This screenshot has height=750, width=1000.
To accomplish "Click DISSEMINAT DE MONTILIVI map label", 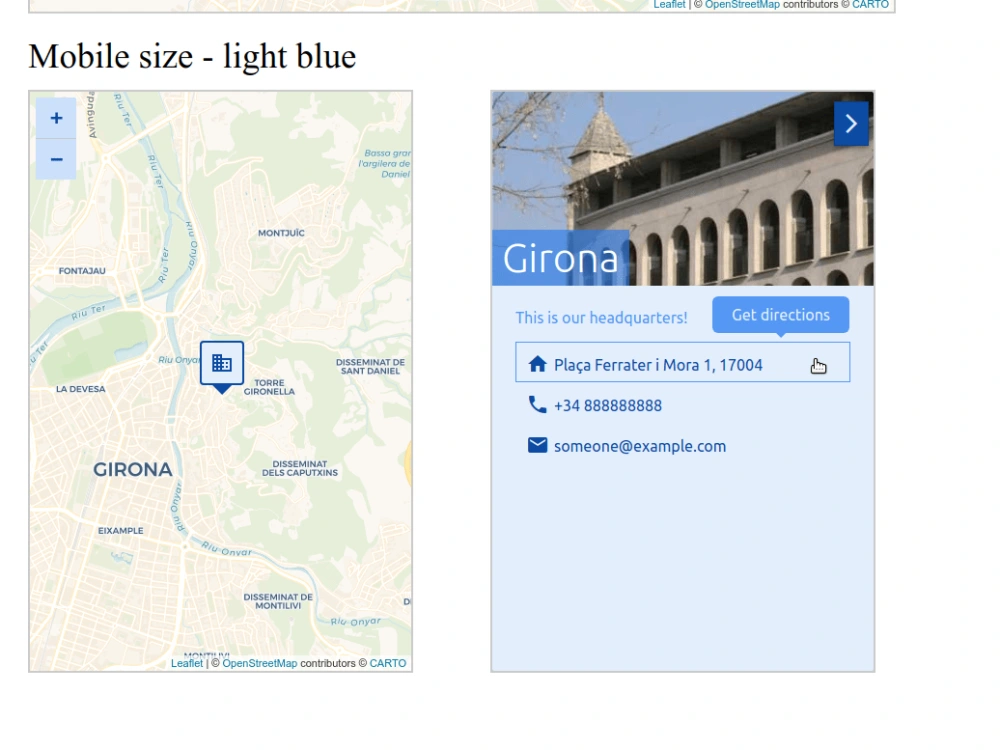I will 278,601.
